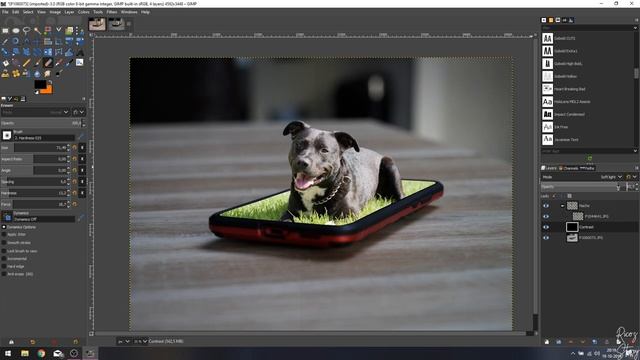
Task: Enable Hard edge checkbox
Action: [x=4, y=267]
